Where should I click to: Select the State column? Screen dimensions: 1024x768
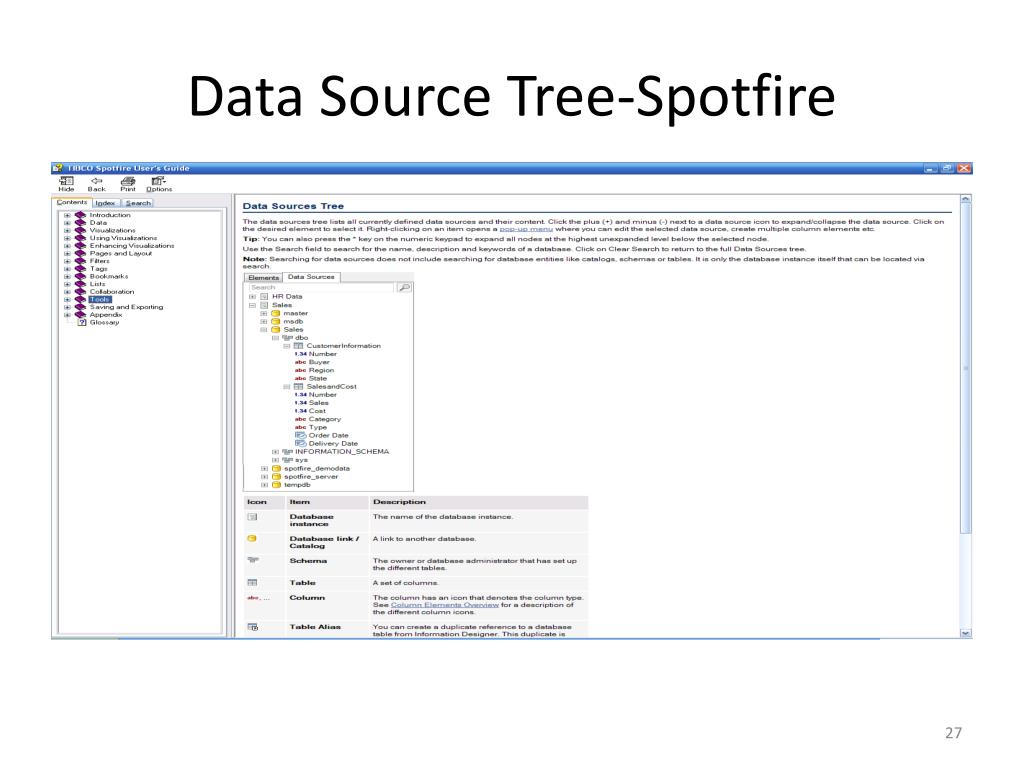(317, 379)
